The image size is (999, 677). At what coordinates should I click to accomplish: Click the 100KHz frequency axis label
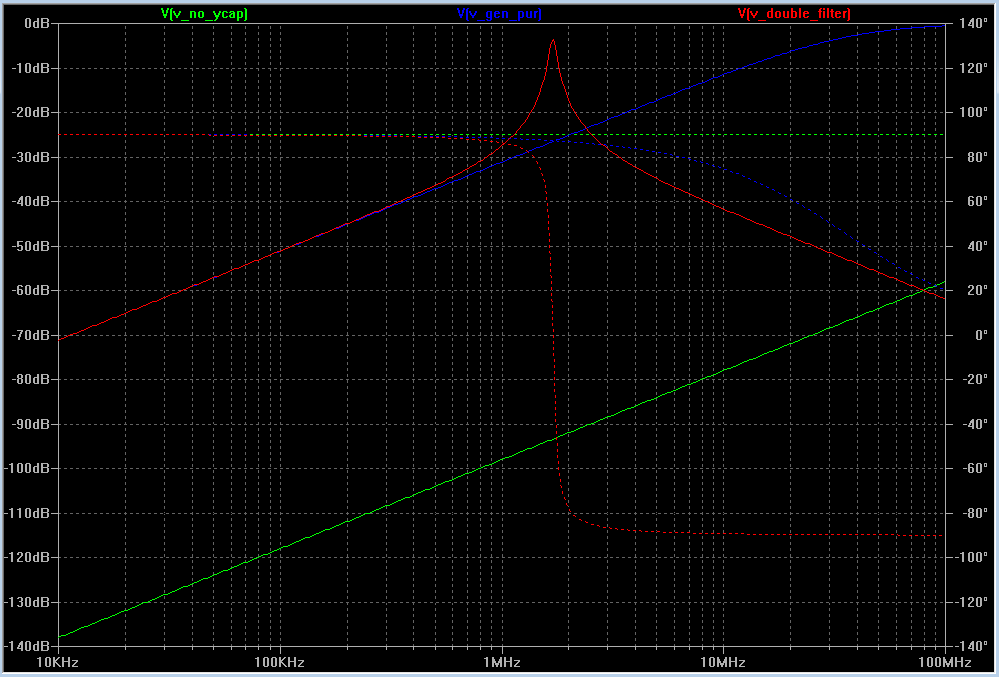point(279,663)
